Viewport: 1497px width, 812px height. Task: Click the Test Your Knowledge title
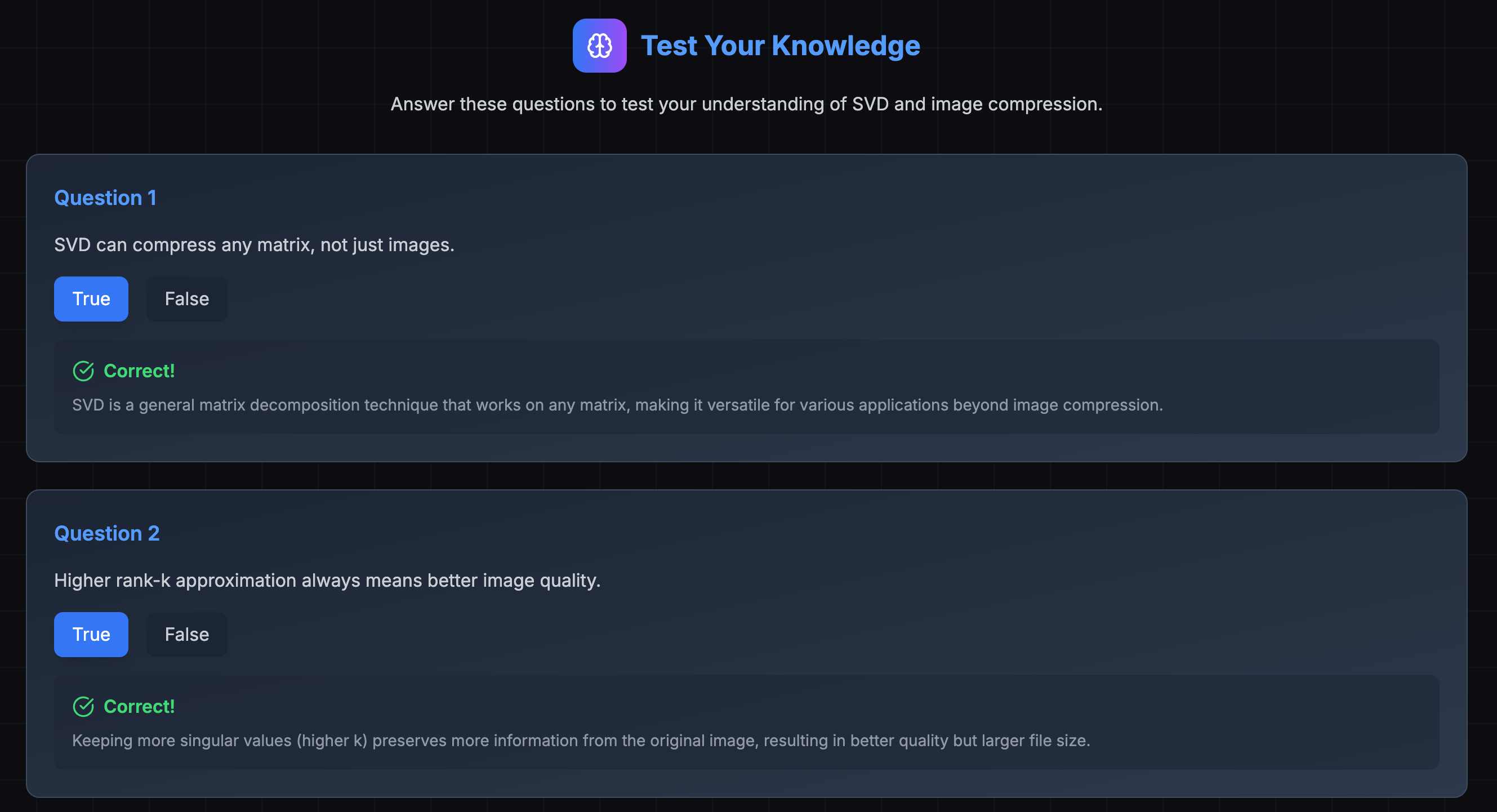[781, 45]
